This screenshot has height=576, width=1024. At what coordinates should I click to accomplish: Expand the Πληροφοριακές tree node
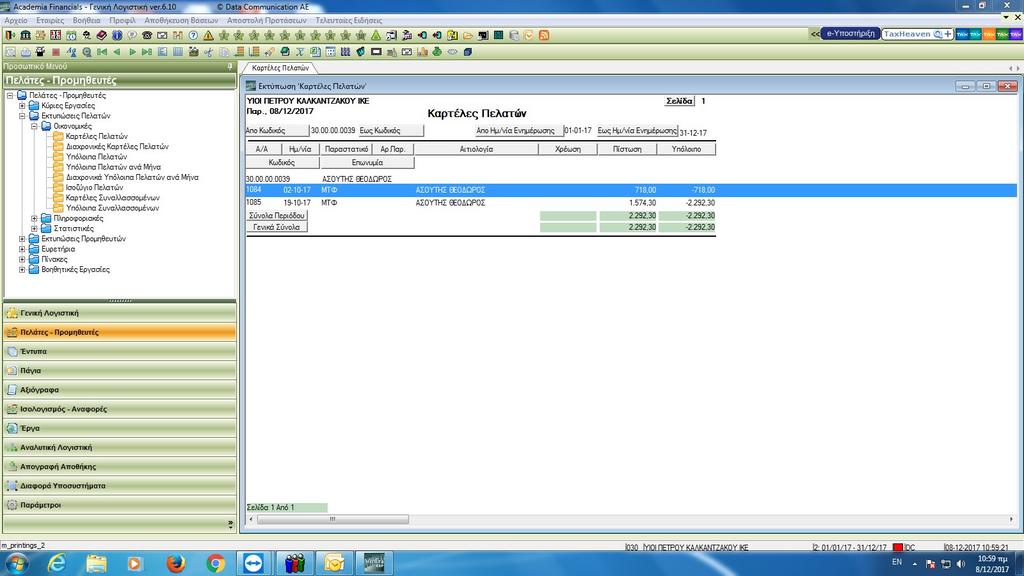pos(34,218)
